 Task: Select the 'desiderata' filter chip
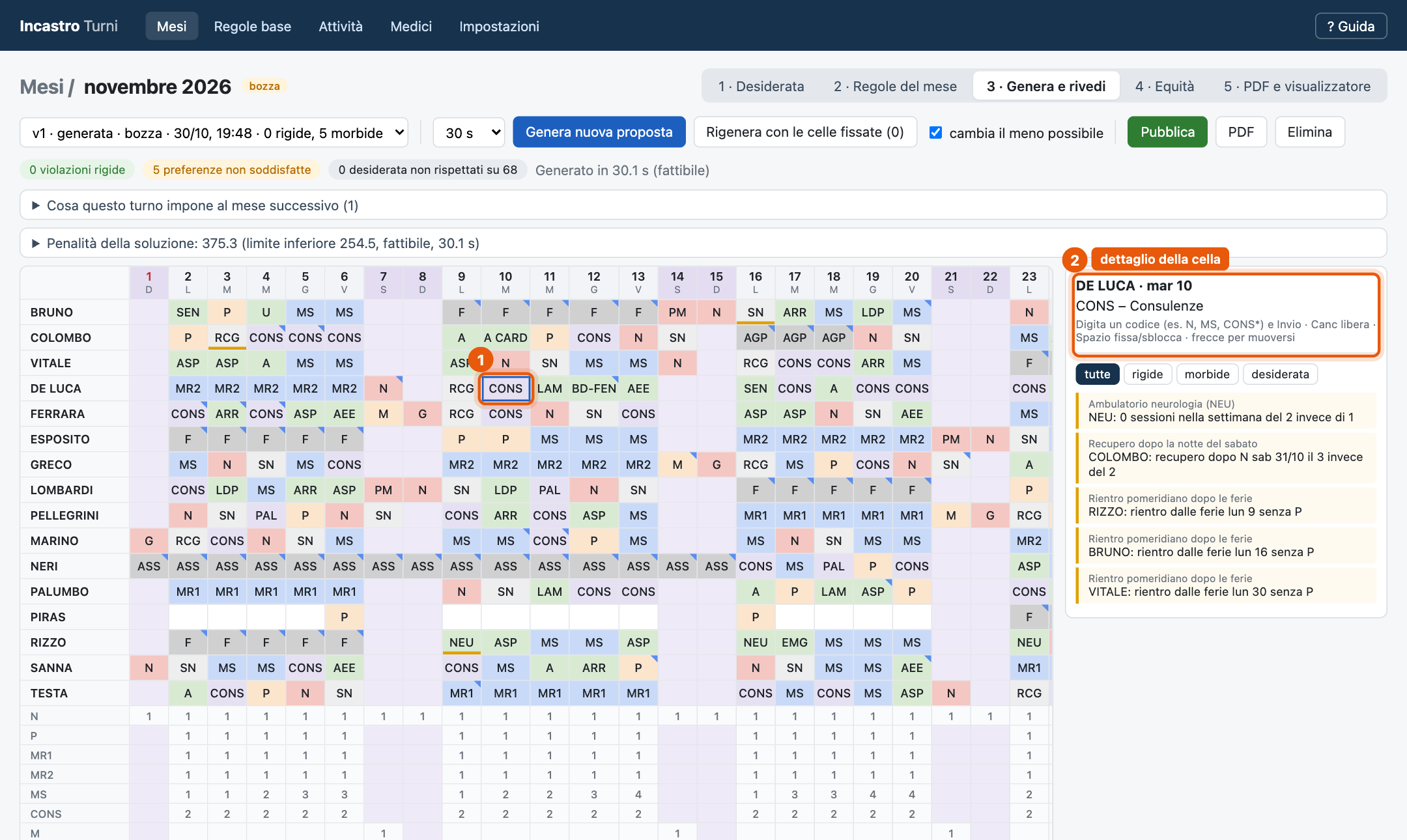[x=1280, y=374]
